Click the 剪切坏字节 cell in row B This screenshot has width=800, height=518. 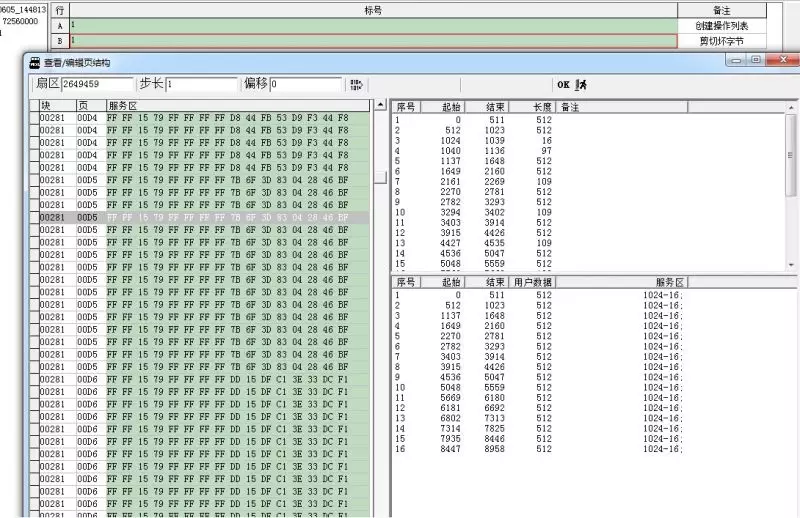735,41
